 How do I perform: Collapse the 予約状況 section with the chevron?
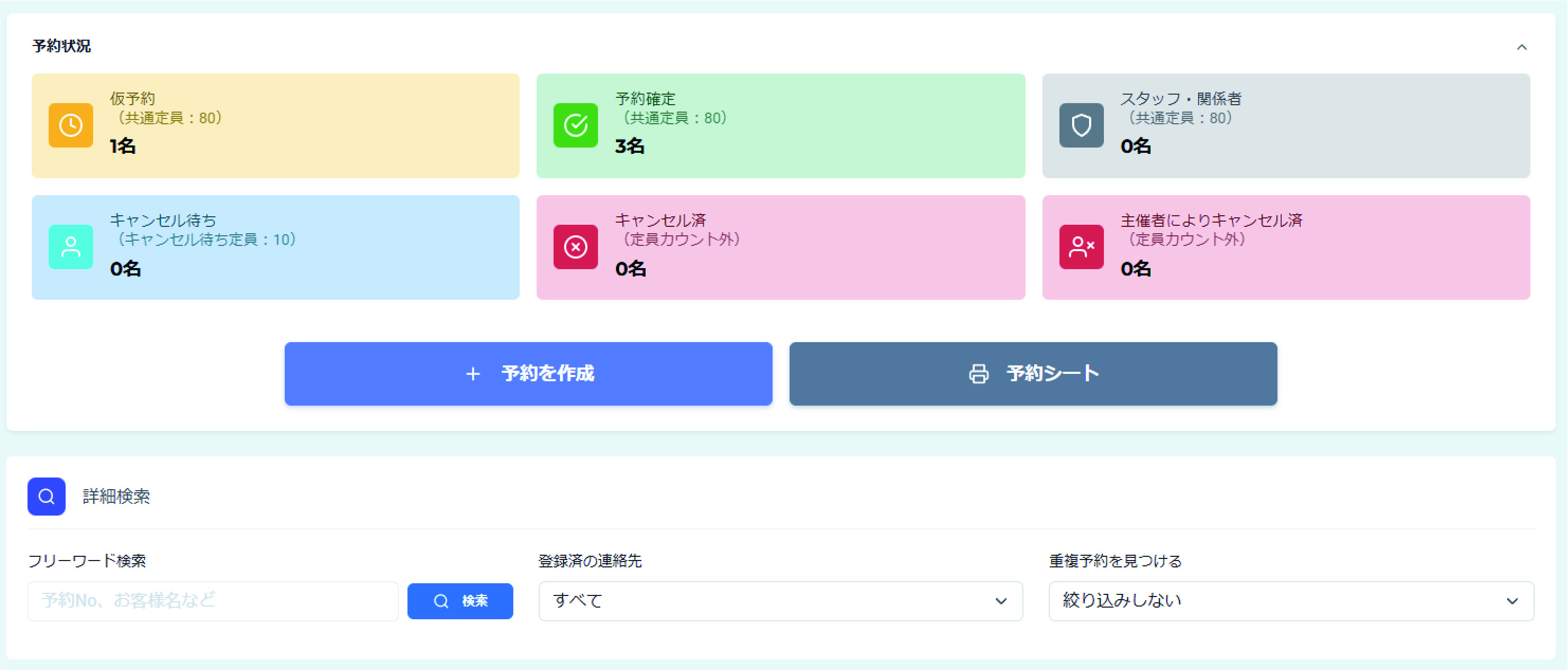1523,46
